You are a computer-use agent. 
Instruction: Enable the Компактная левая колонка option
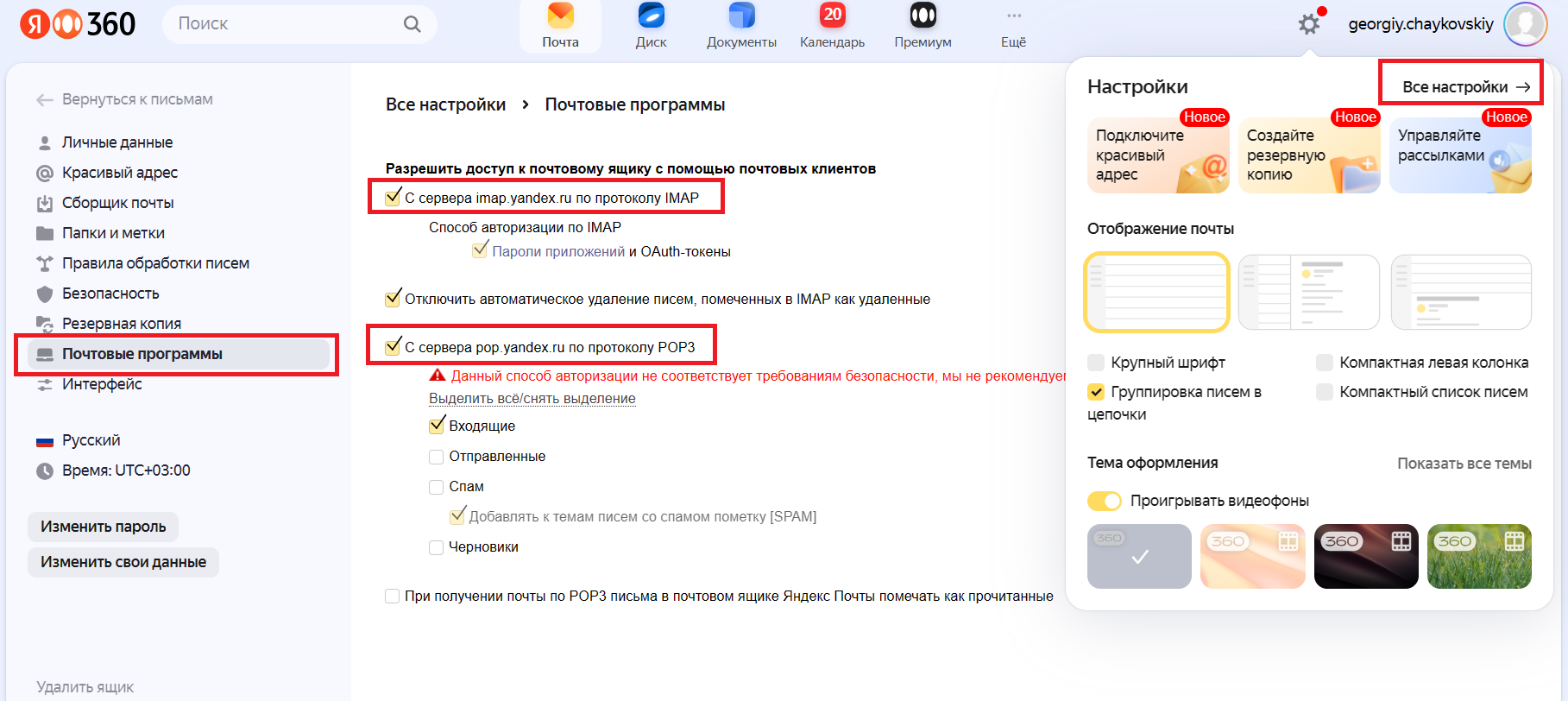1325,363
